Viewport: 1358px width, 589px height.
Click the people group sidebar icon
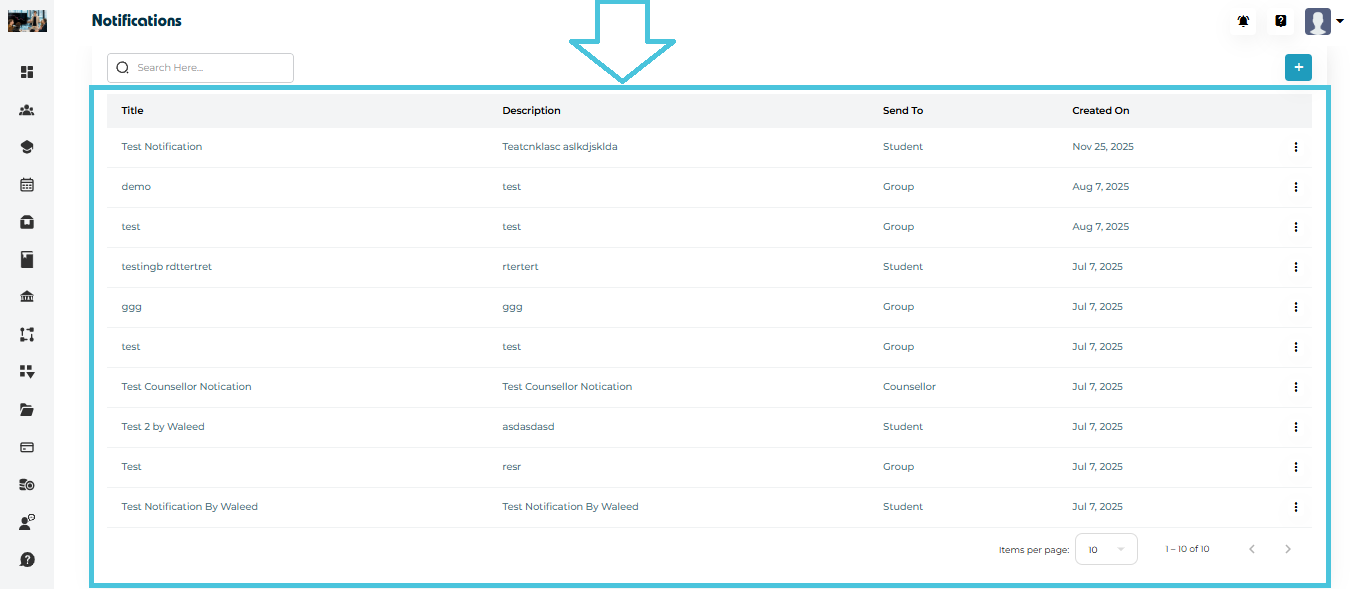click(27, 110)
